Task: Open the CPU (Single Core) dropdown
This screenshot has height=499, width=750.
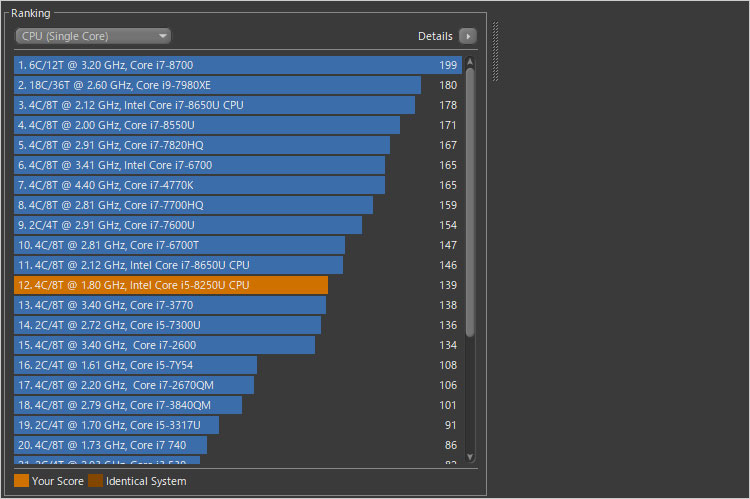Action: [93, 36]
